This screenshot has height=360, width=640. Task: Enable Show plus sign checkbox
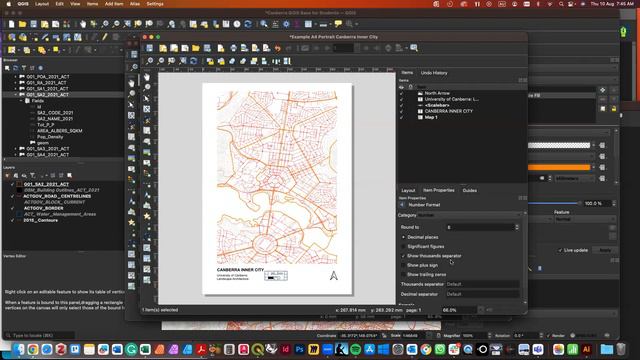point(403,265)
